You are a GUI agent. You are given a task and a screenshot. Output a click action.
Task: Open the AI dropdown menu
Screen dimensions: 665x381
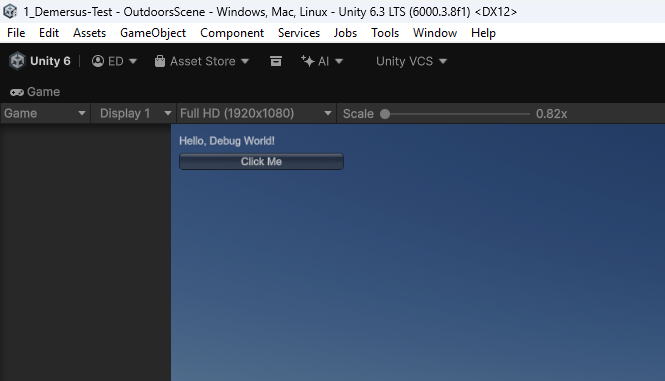[322, 61]
